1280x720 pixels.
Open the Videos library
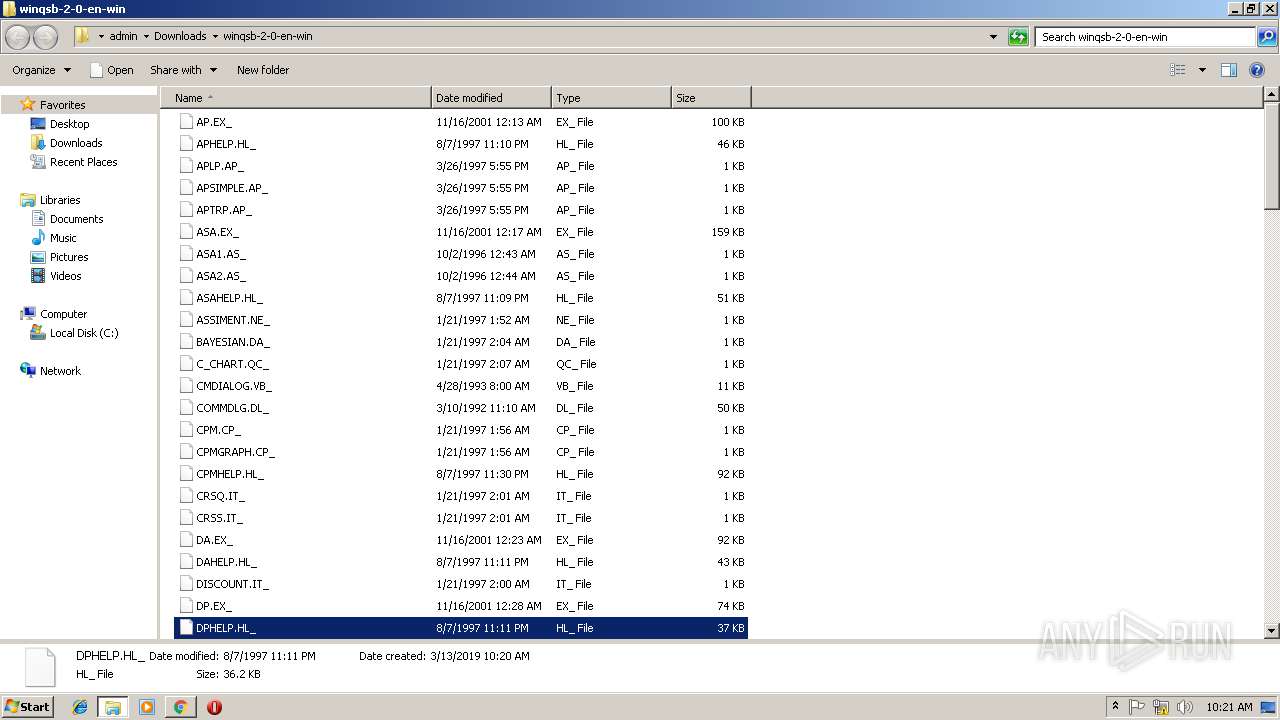pos(56,276)
